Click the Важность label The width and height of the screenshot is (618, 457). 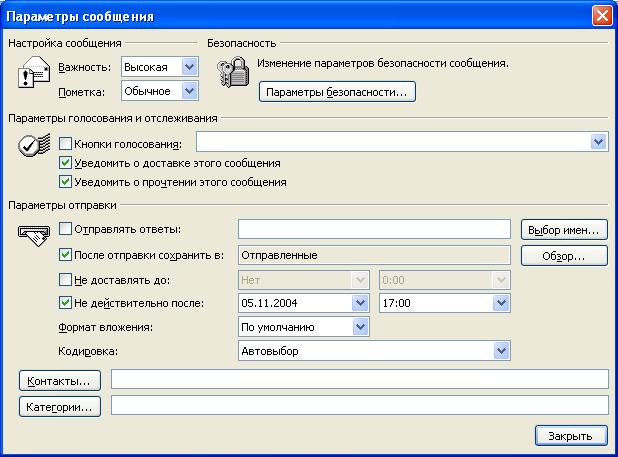(85, 67)
